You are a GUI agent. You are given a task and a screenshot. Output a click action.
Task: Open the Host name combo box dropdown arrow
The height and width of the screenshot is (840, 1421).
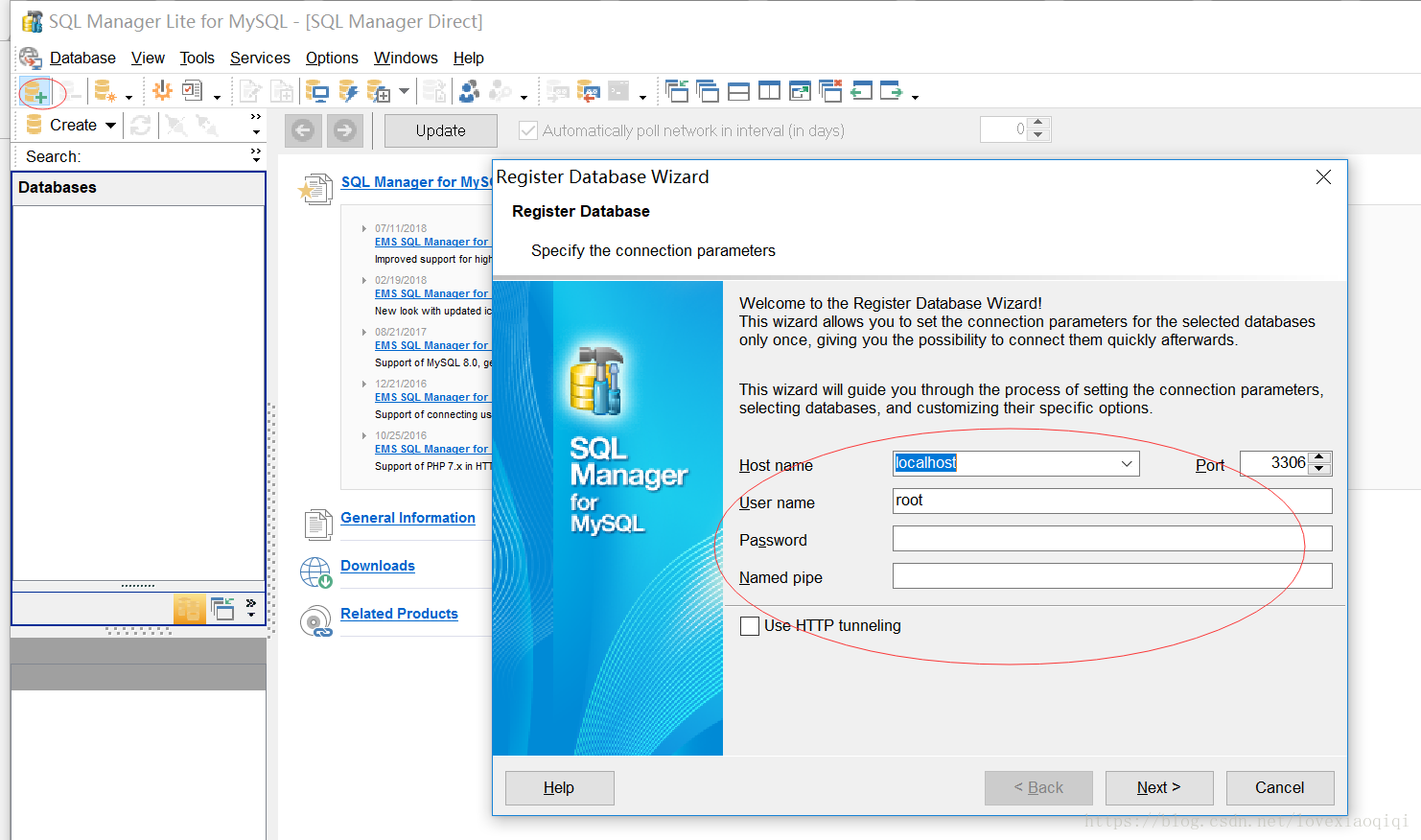1127,464
